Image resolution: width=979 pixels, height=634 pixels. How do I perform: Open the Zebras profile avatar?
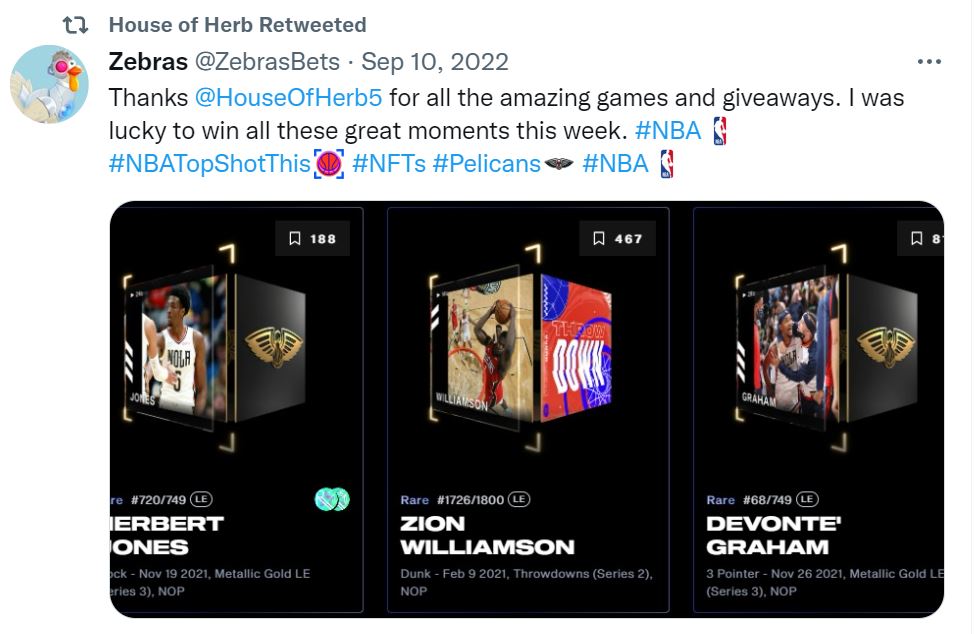click(x=49, y=84)
